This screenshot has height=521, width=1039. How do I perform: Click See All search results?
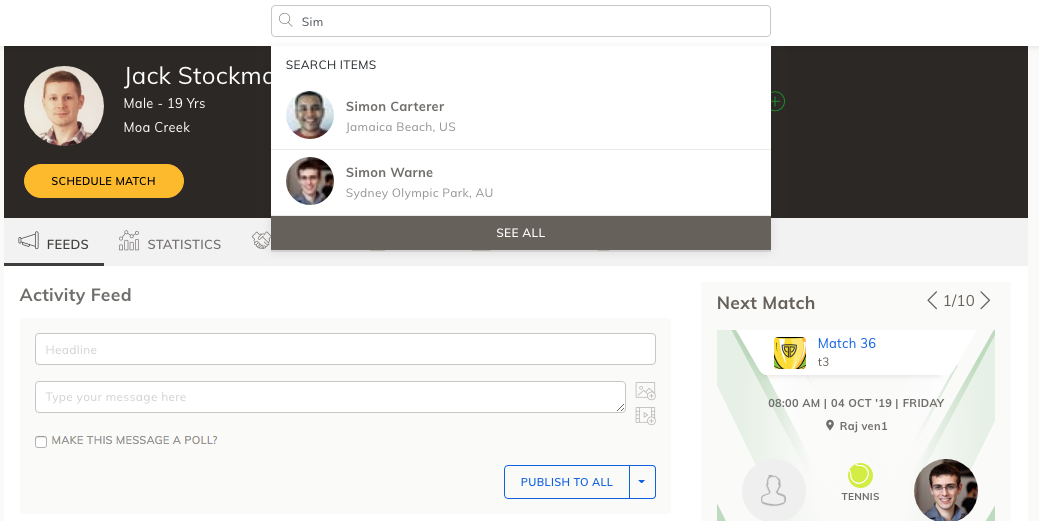click(521, 233)
